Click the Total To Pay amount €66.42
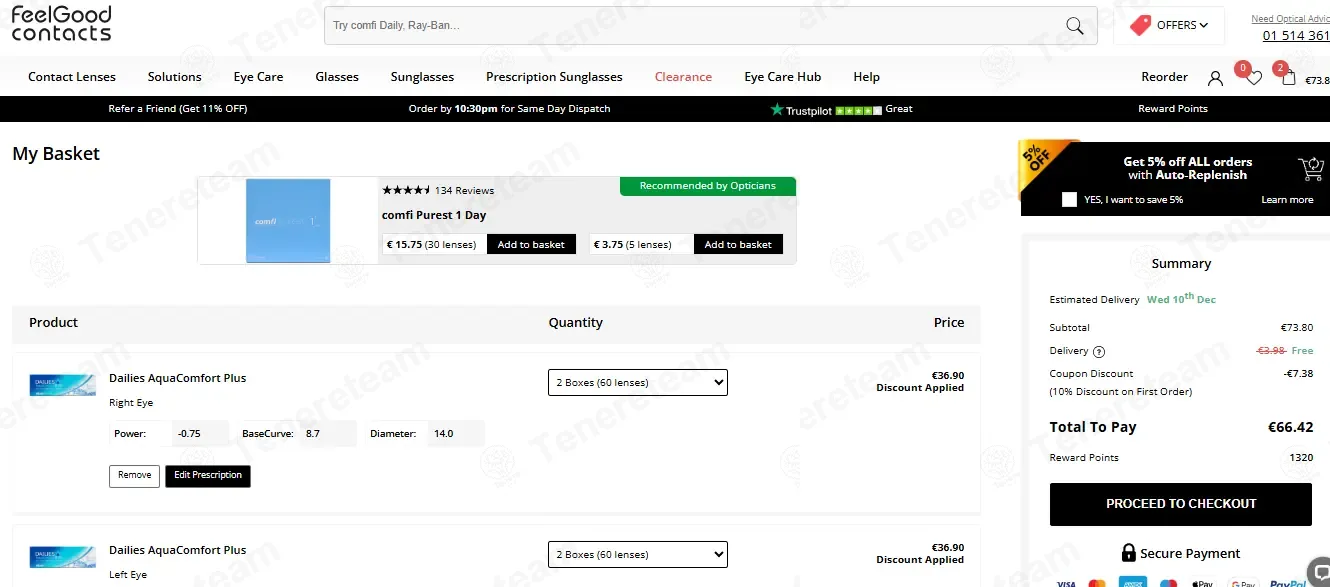The image size is (1330, 587). tap(1290, 427)
